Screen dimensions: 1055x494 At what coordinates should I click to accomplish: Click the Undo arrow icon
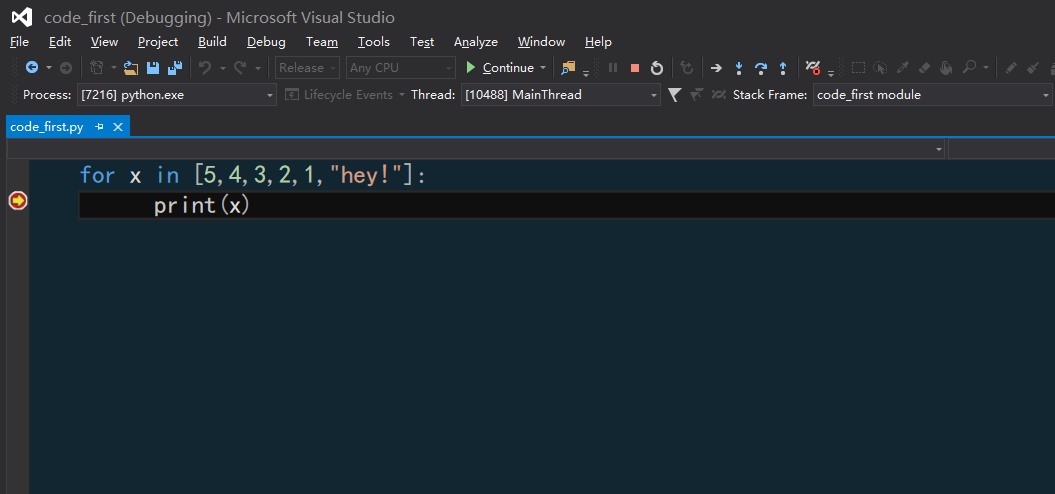[x=205, y=67]
